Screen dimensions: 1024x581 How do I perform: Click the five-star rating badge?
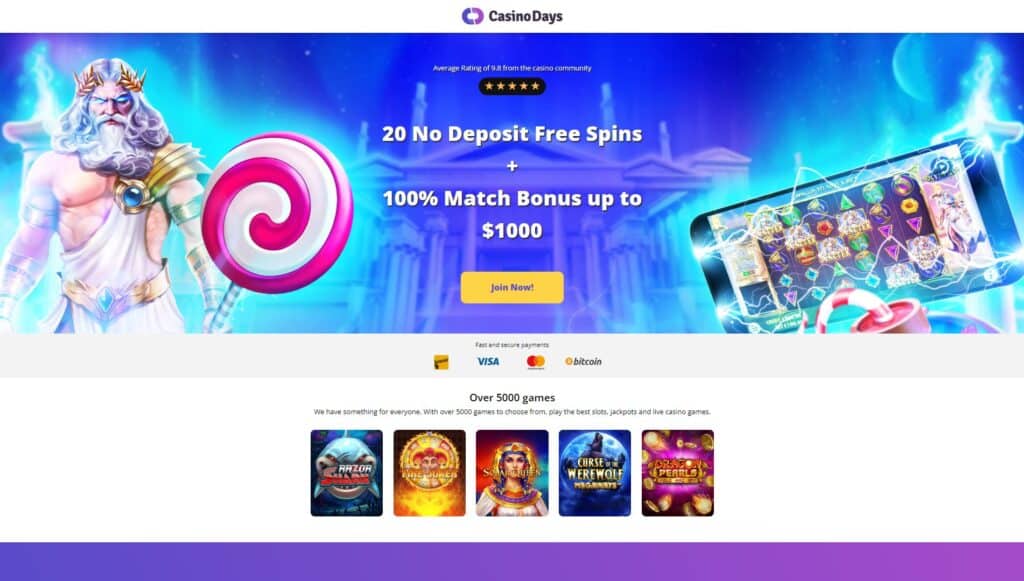pyautogui.click(x=512, y=86)
